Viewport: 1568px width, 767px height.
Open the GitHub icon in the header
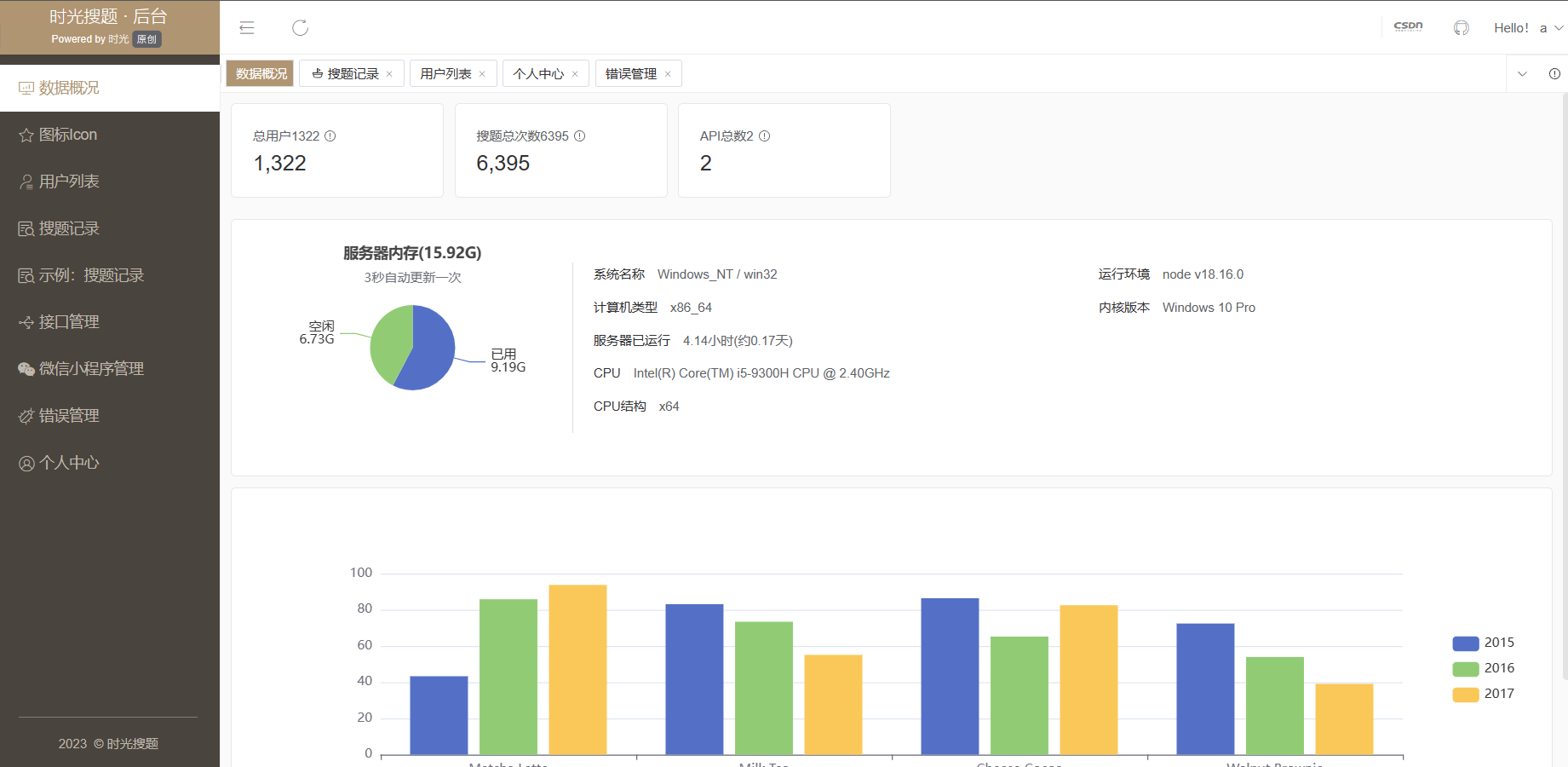coord(1461,27)
